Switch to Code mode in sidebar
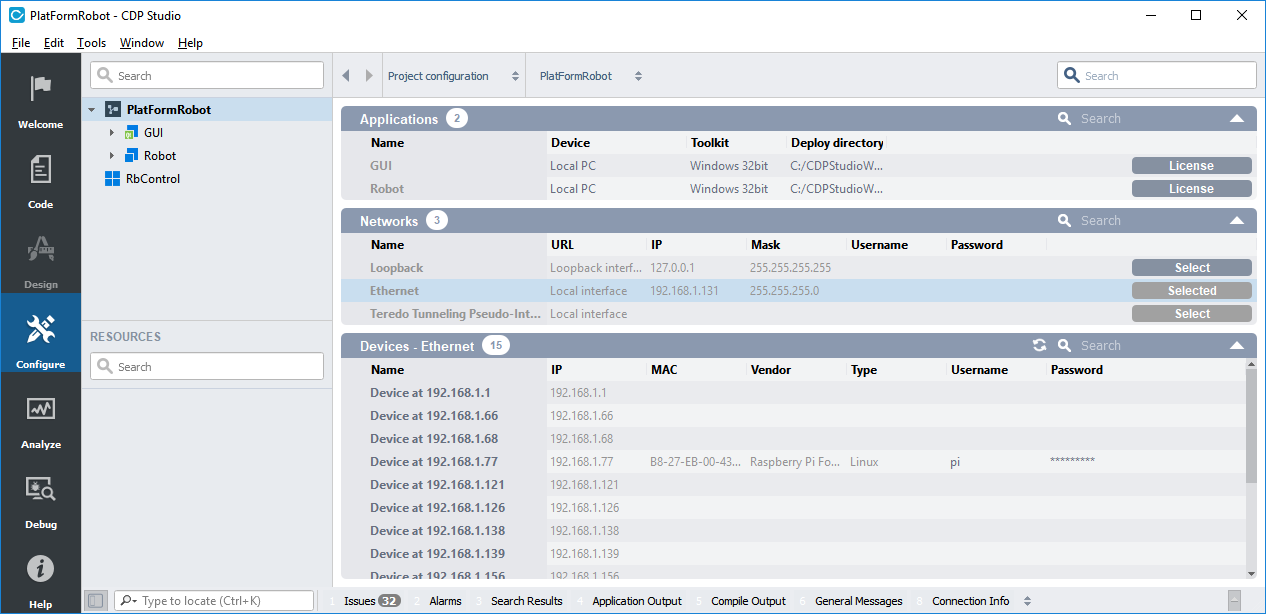1266x614 pixels. 40,169
